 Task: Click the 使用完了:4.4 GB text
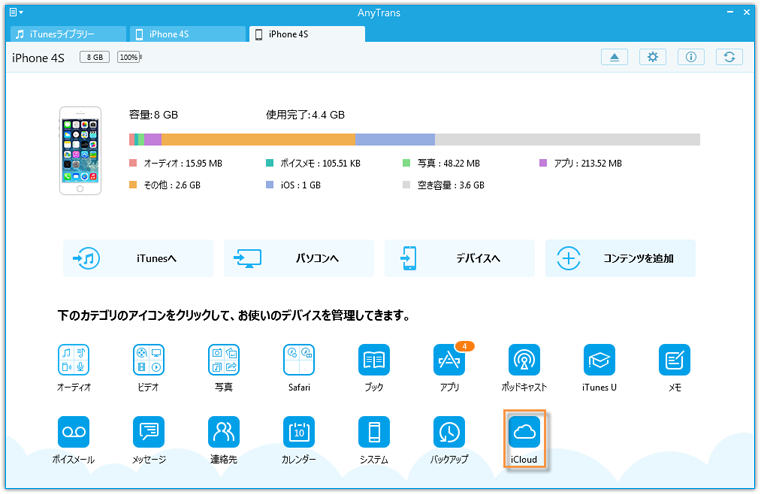(x=305, y=115)
